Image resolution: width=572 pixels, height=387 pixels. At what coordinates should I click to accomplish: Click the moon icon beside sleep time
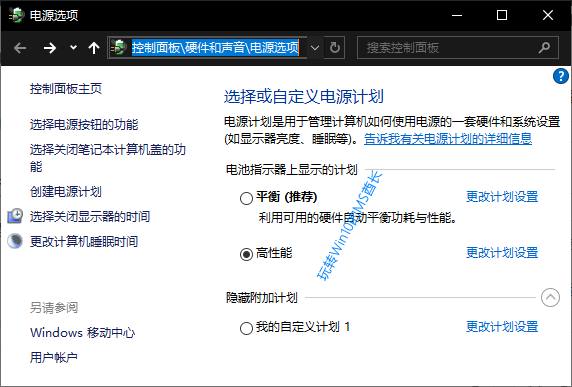[x=15, y=241]
